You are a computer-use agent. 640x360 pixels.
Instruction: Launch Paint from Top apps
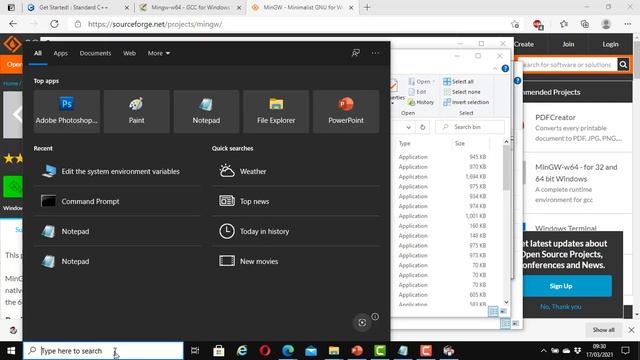pyautogui.click(x=136, y=111)
